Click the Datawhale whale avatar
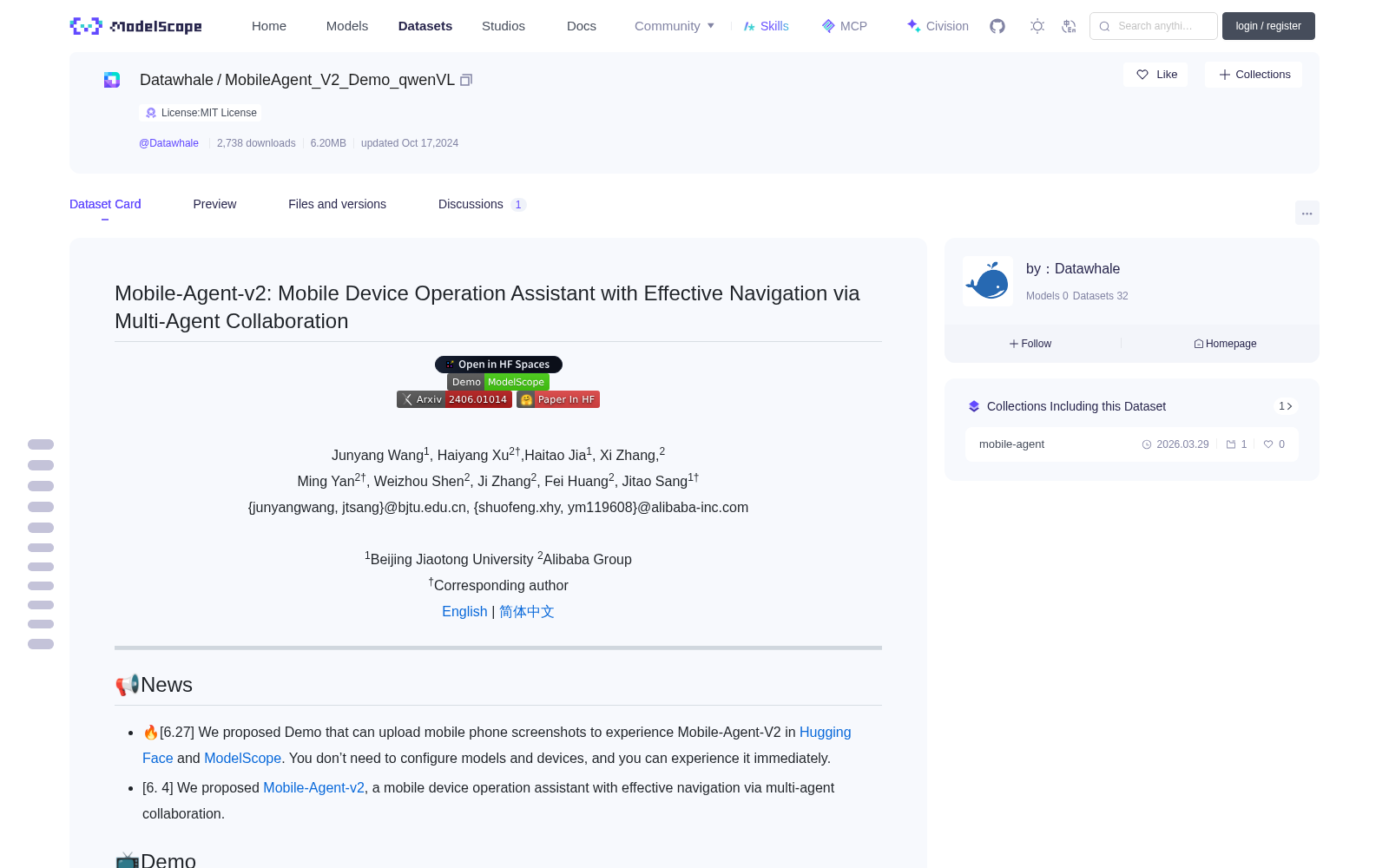 pyautogui.click(x=988, y=281)
